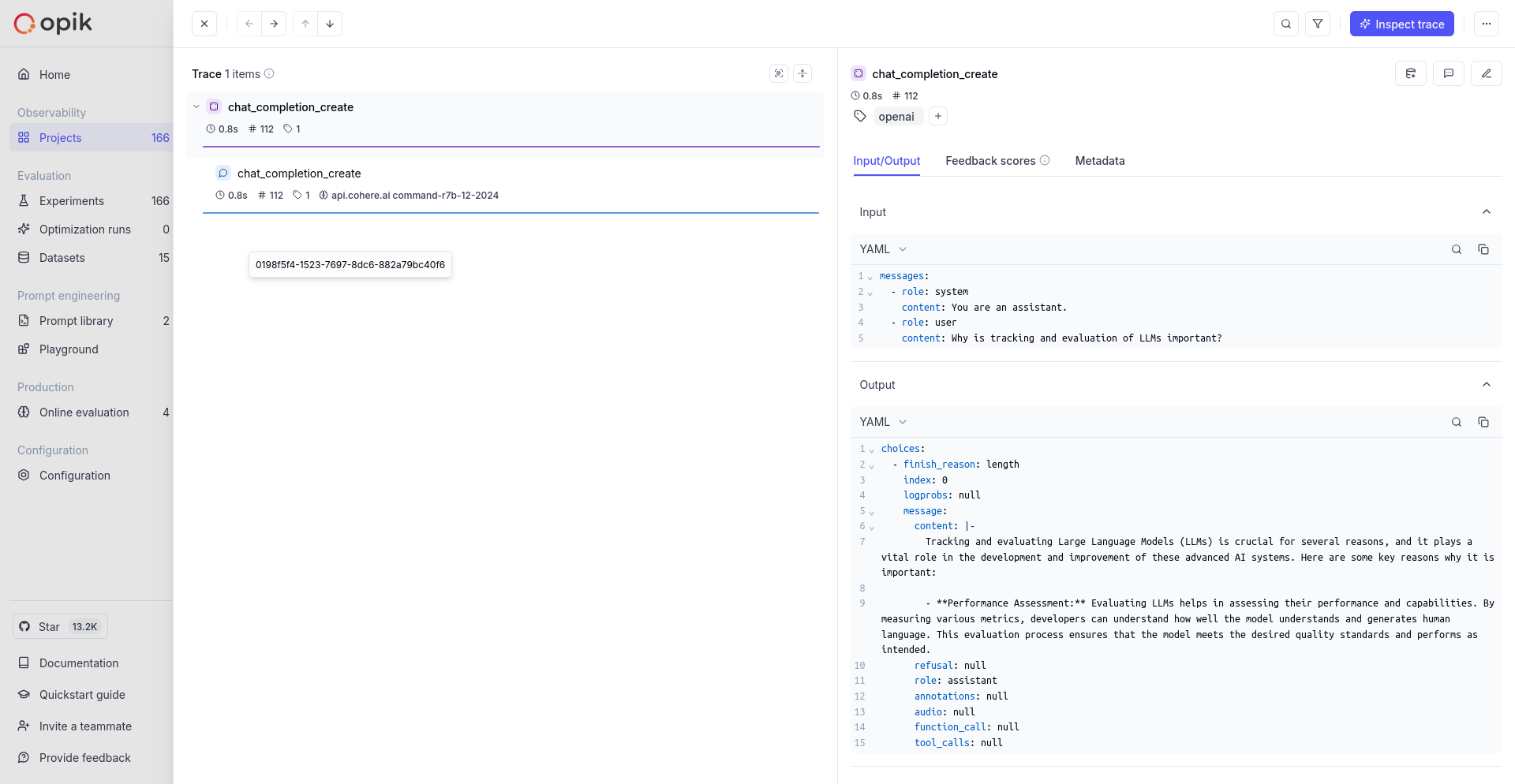Click the Inspect trace button
This screenshot has height=784, width=1515.
[x=1401, y=24]
